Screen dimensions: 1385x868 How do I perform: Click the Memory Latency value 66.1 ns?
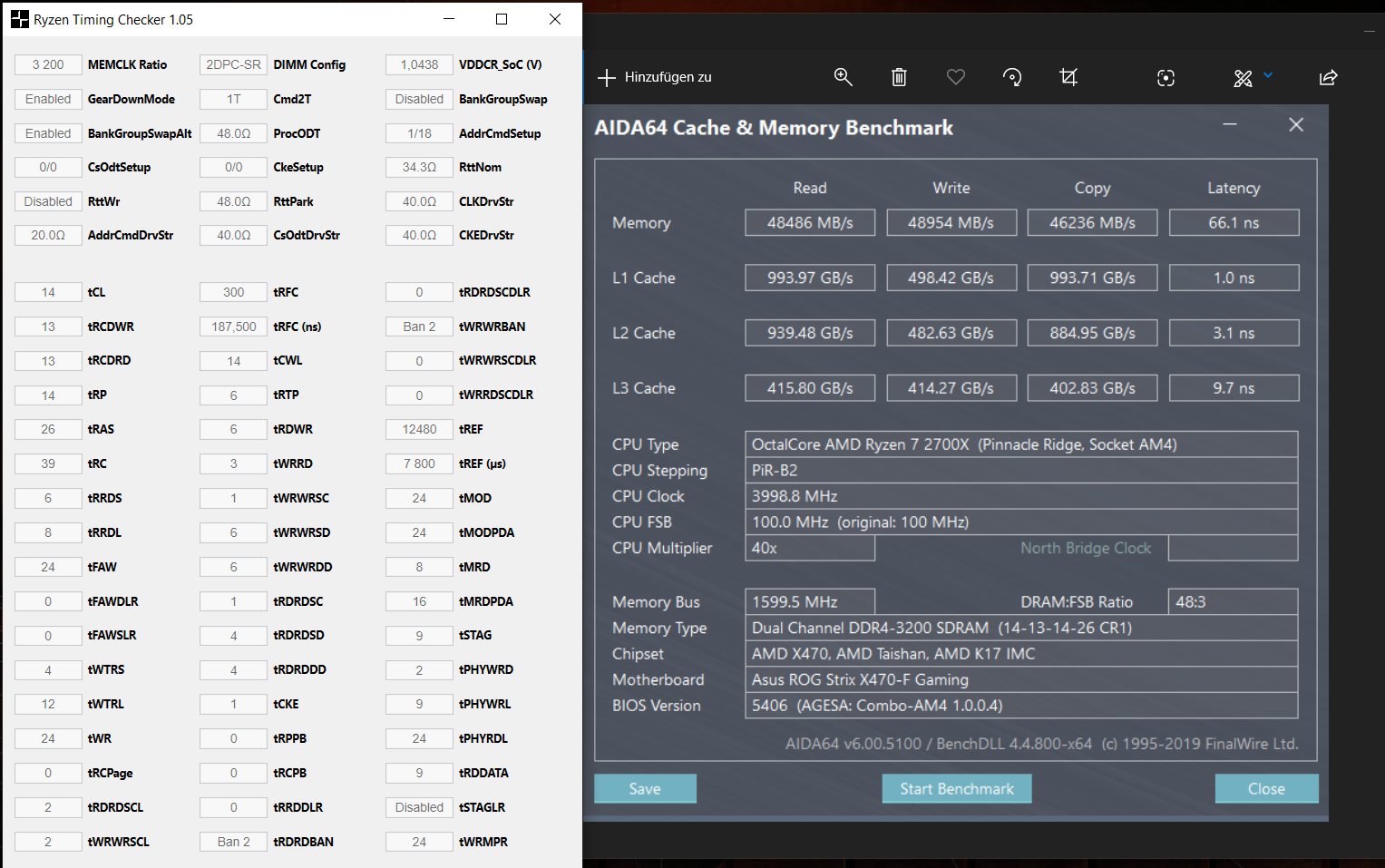1234,222
